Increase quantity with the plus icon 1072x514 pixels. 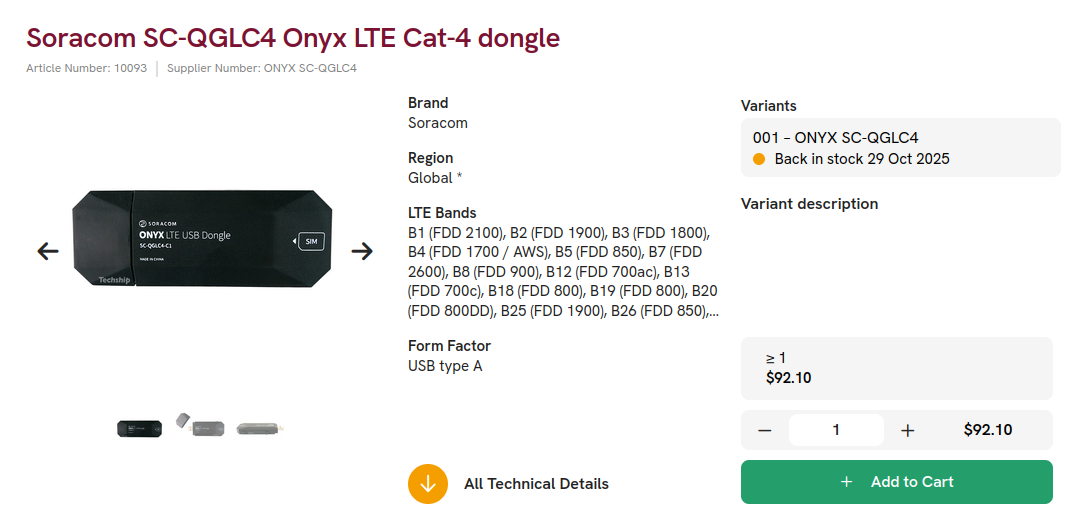907,430
